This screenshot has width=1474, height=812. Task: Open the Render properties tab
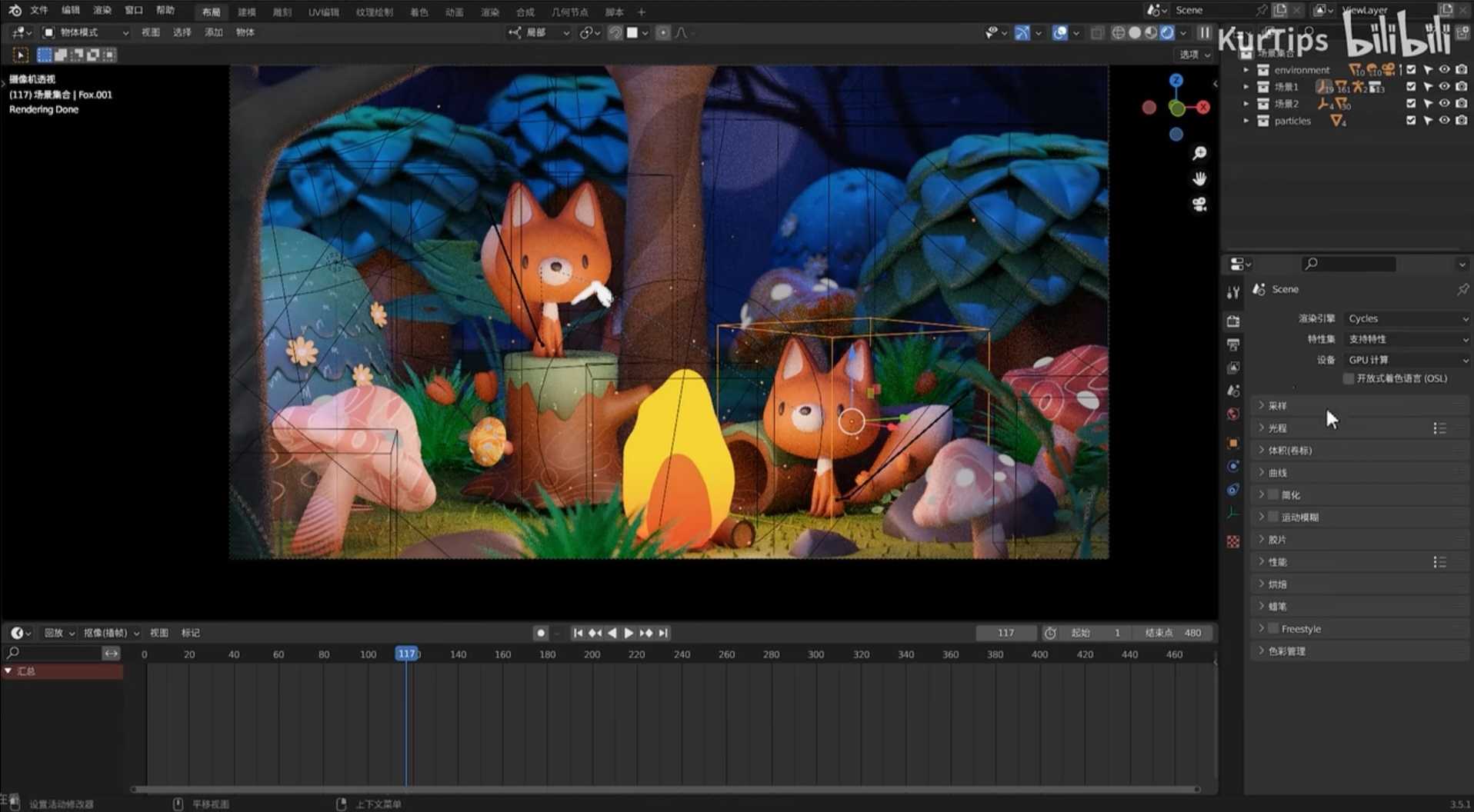[x=1233, y=321]
